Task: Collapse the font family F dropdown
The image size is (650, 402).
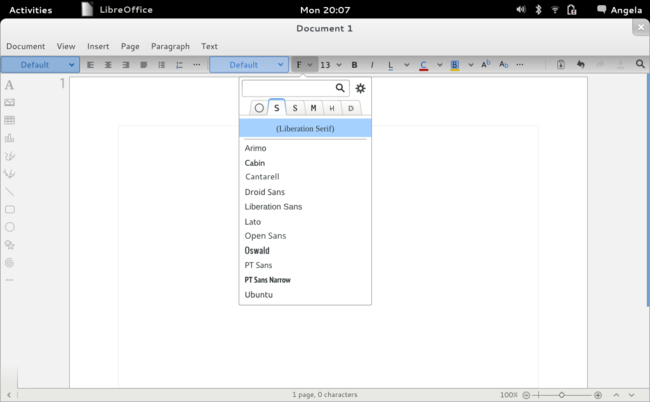Action: pyautogui.click(x=304, y=65)
